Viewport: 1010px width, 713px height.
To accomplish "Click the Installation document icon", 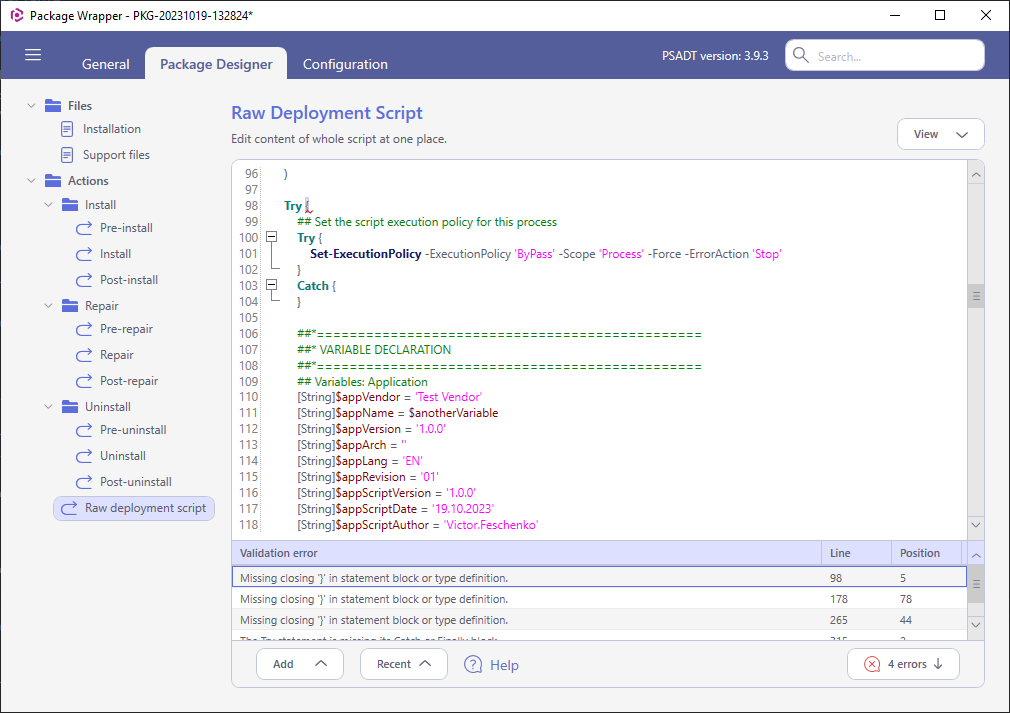I will click(x=67, y=129).
